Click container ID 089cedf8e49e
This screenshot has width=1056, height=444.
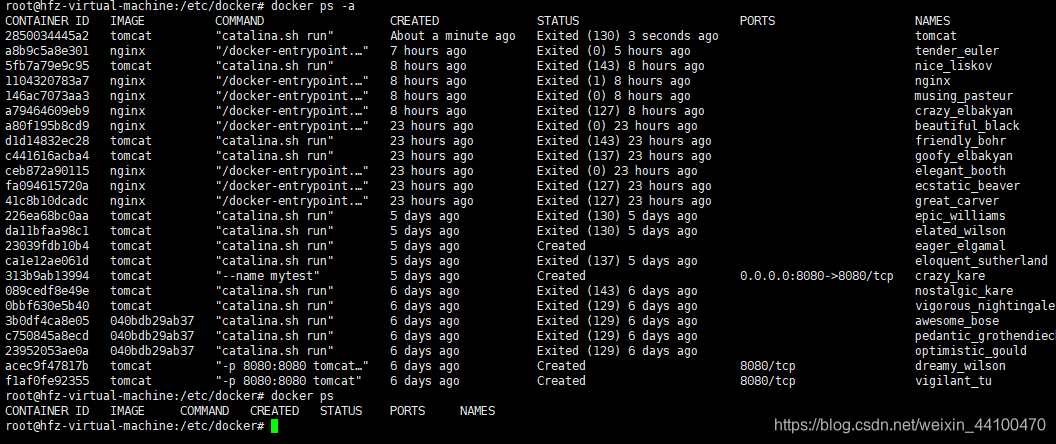coord(47,290)
